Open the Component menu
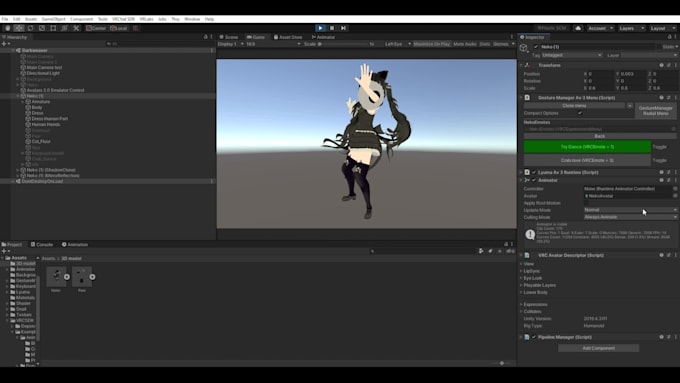Image resolution: width=680 pixels, height=383 pixels. [x=82, y=19]
